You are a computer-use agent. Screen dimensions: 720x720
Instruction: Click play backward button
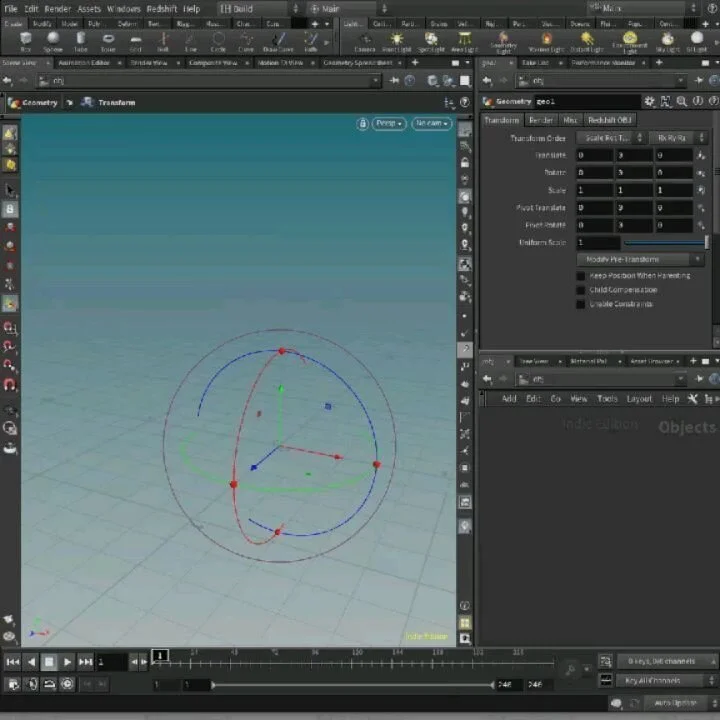click(x=31, y=662)
